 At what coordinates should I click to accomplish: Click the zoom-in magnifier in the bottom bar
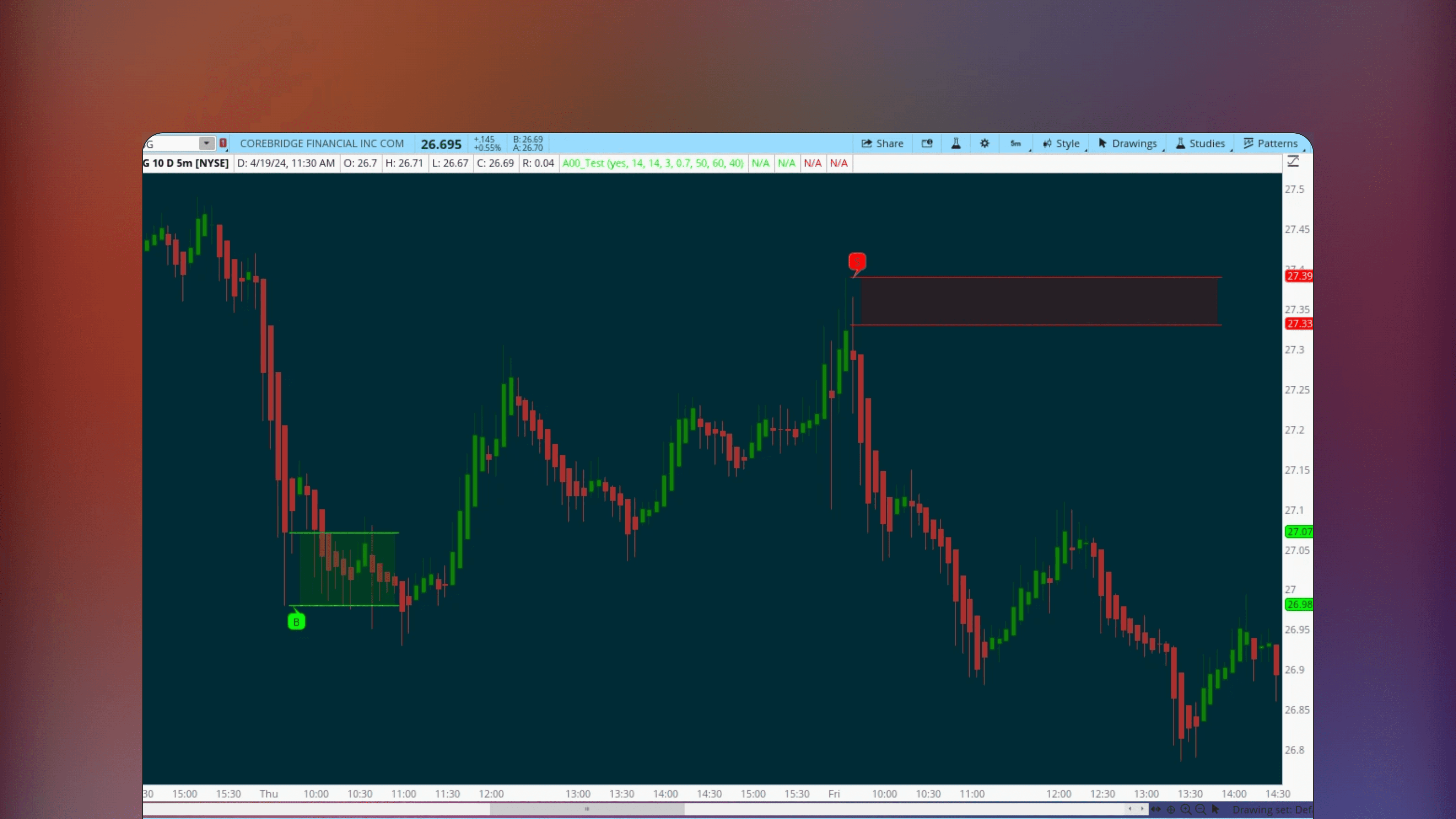coord(1186,809)
